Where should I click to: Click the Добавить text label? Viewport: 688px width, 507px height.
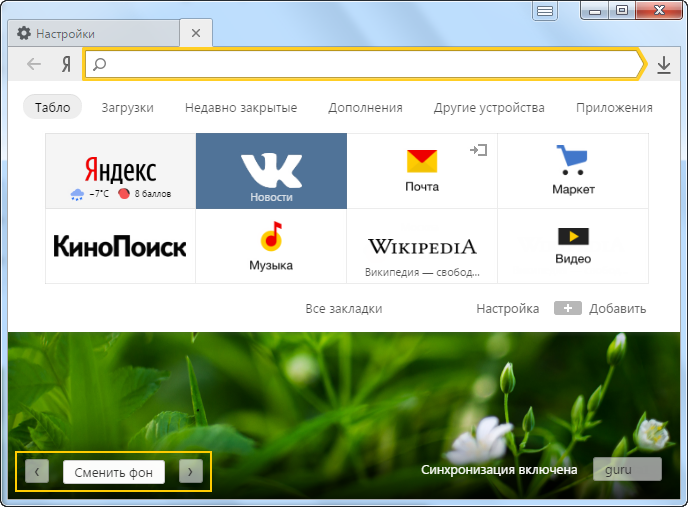(617, 309)
